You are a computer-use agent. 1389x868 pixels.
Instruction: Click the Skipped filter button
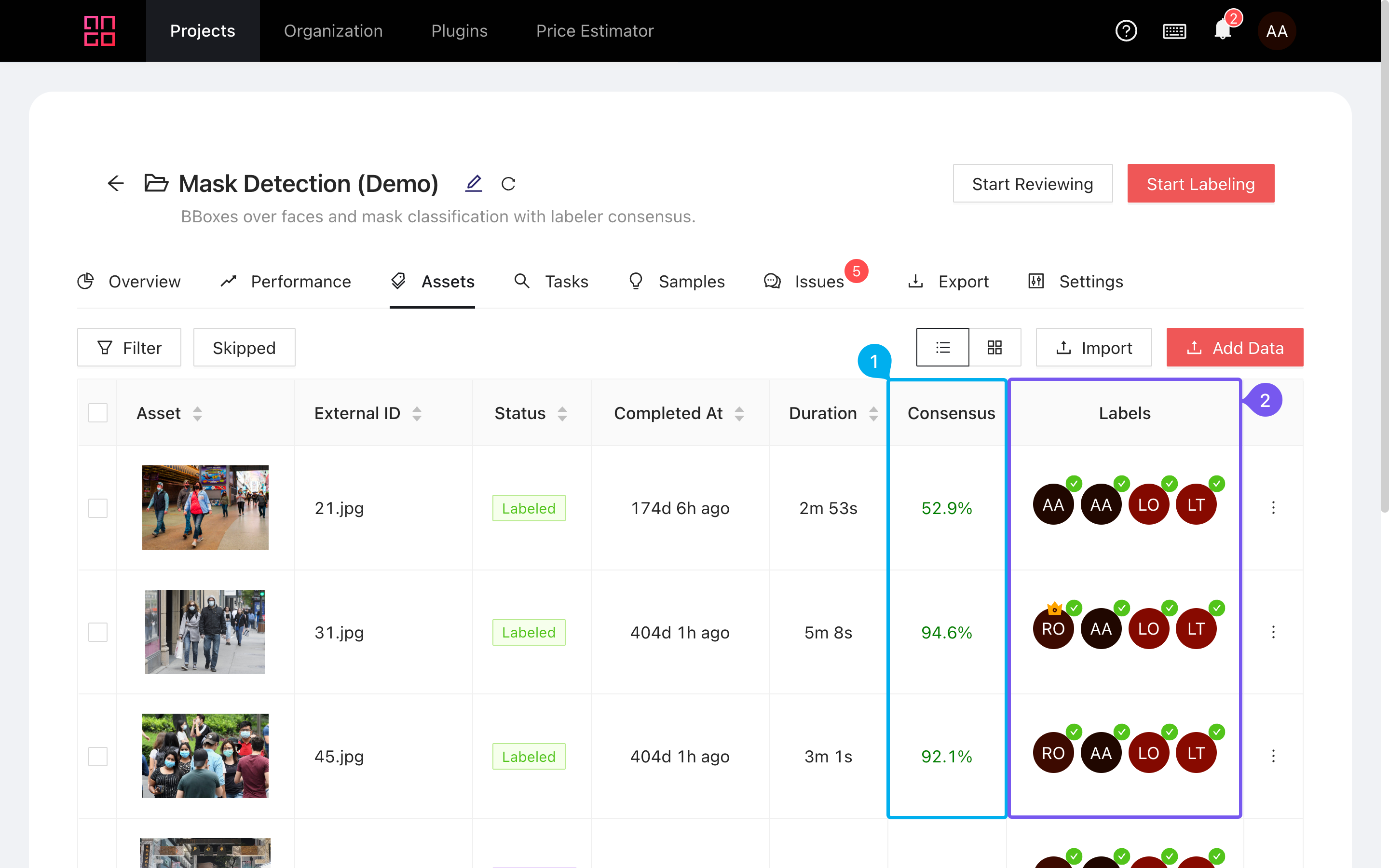pos(244,347)
